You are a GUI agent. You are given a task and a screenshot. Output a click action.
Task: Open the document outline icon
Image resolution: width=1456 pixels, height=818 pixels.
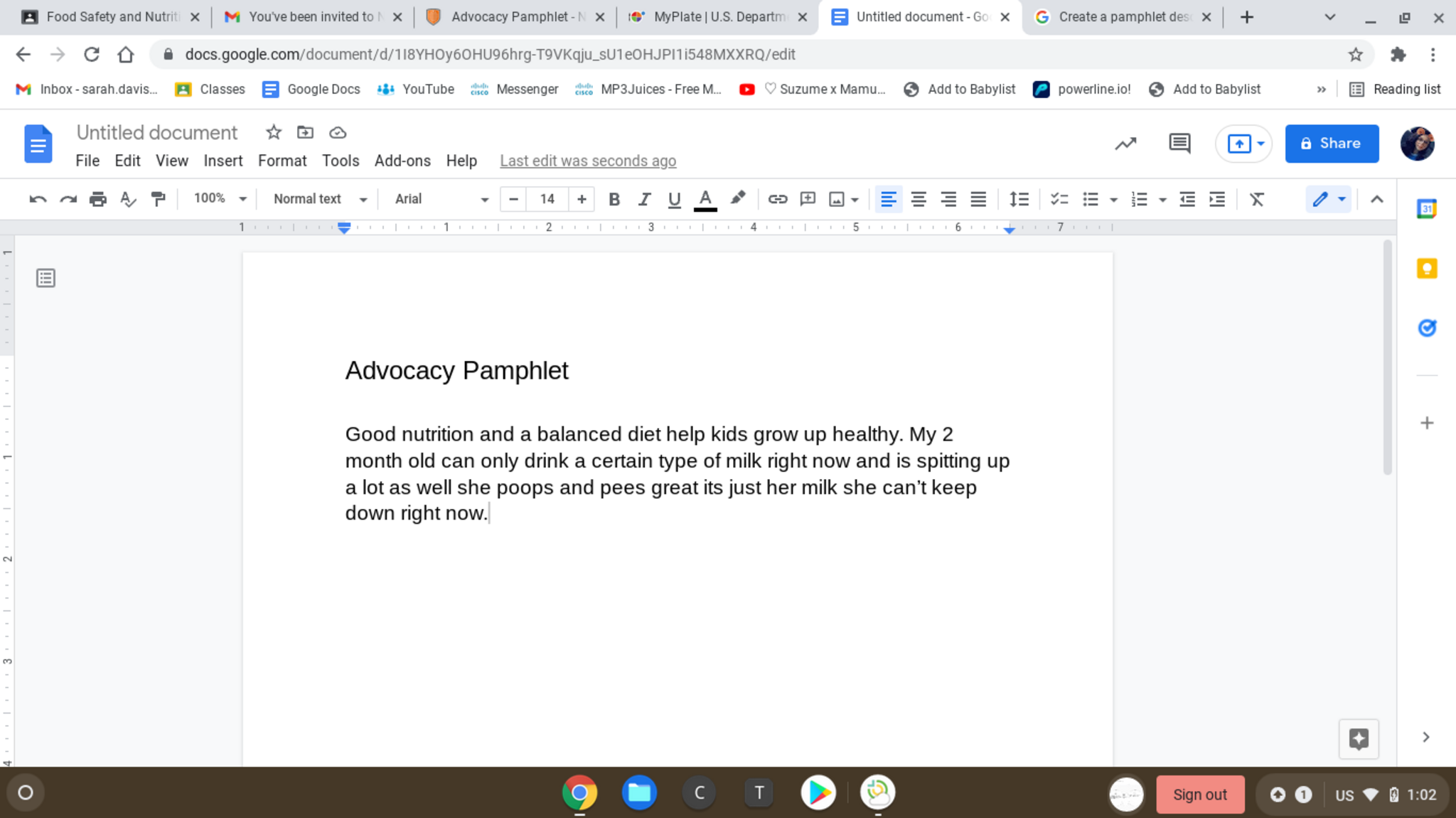pos(45,278)
